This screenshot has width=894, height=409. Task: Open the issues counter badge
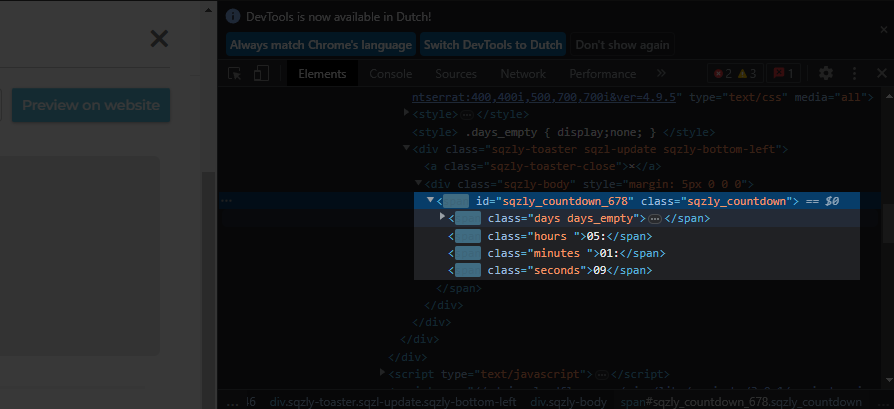click(783, 73)
